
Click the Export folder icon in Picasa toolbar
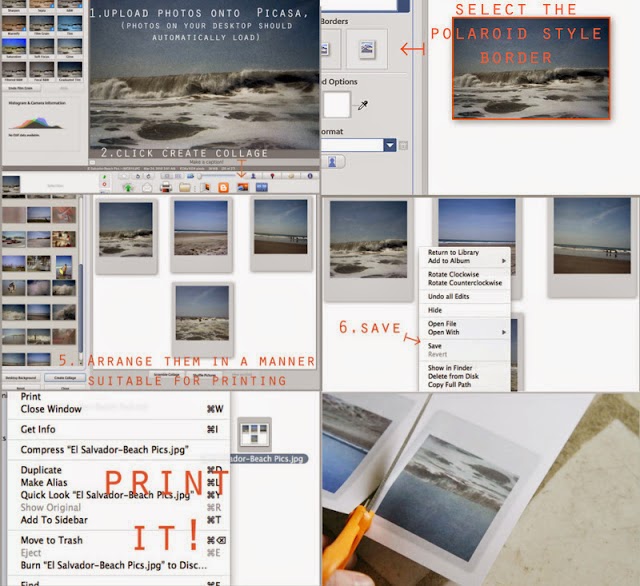[x=184, y=188]
